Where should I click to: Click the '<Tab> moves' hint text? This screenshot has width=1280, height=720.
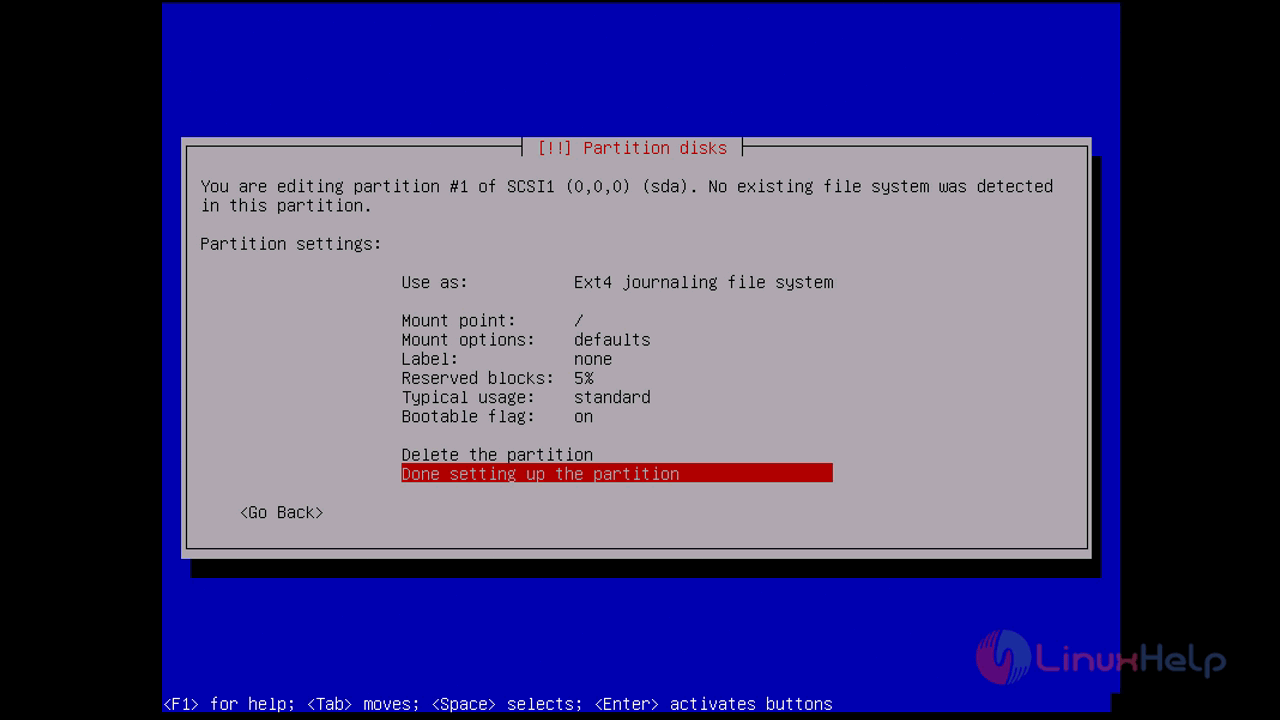click(359, 704)
